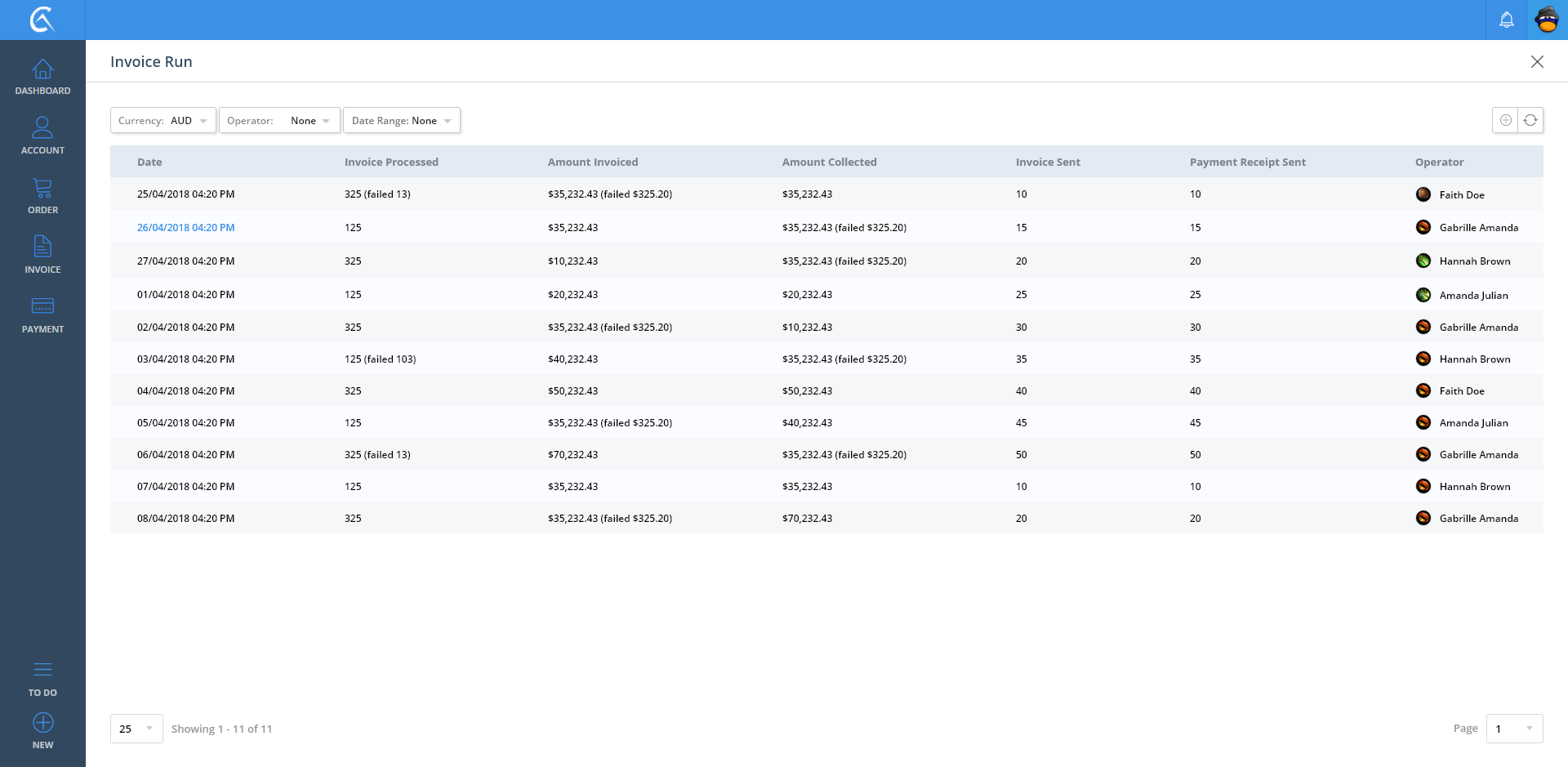The width and height of the screenshot is (1568, 767).
Task: Open notifications bell
Action: click(x=1506, y=20)
